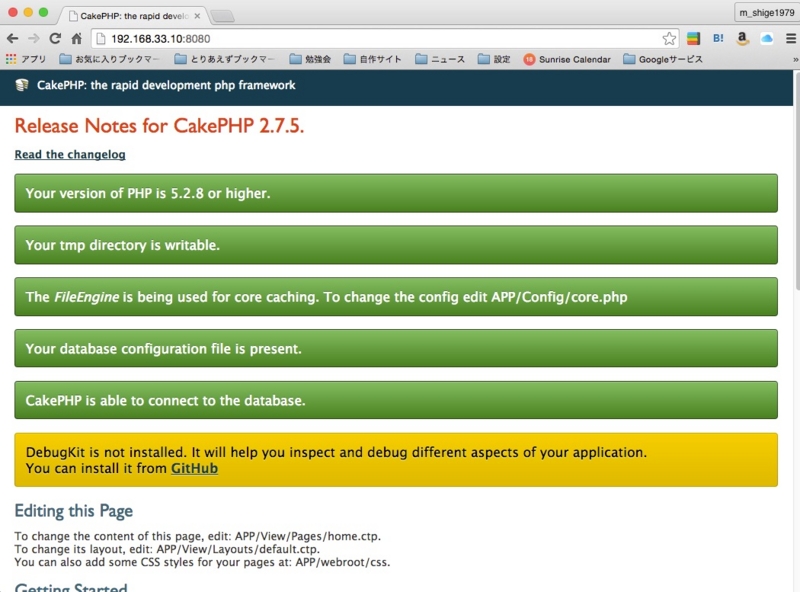800x592 pixels.
Task: Click the blue cloud extension icon
Action: pyautogui.click(x=767, y=38)
